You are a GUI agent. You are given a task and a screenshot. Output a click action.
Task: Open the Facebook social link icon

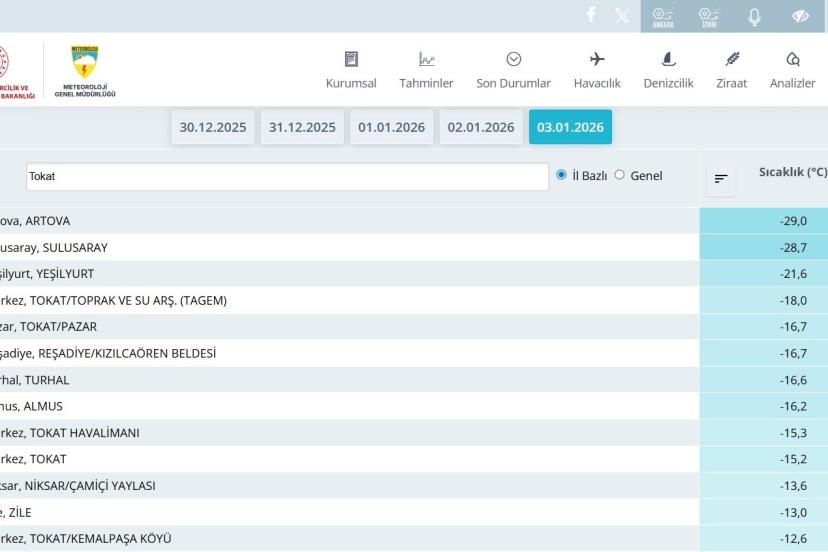pyautogui.click(x=591, y=16)
